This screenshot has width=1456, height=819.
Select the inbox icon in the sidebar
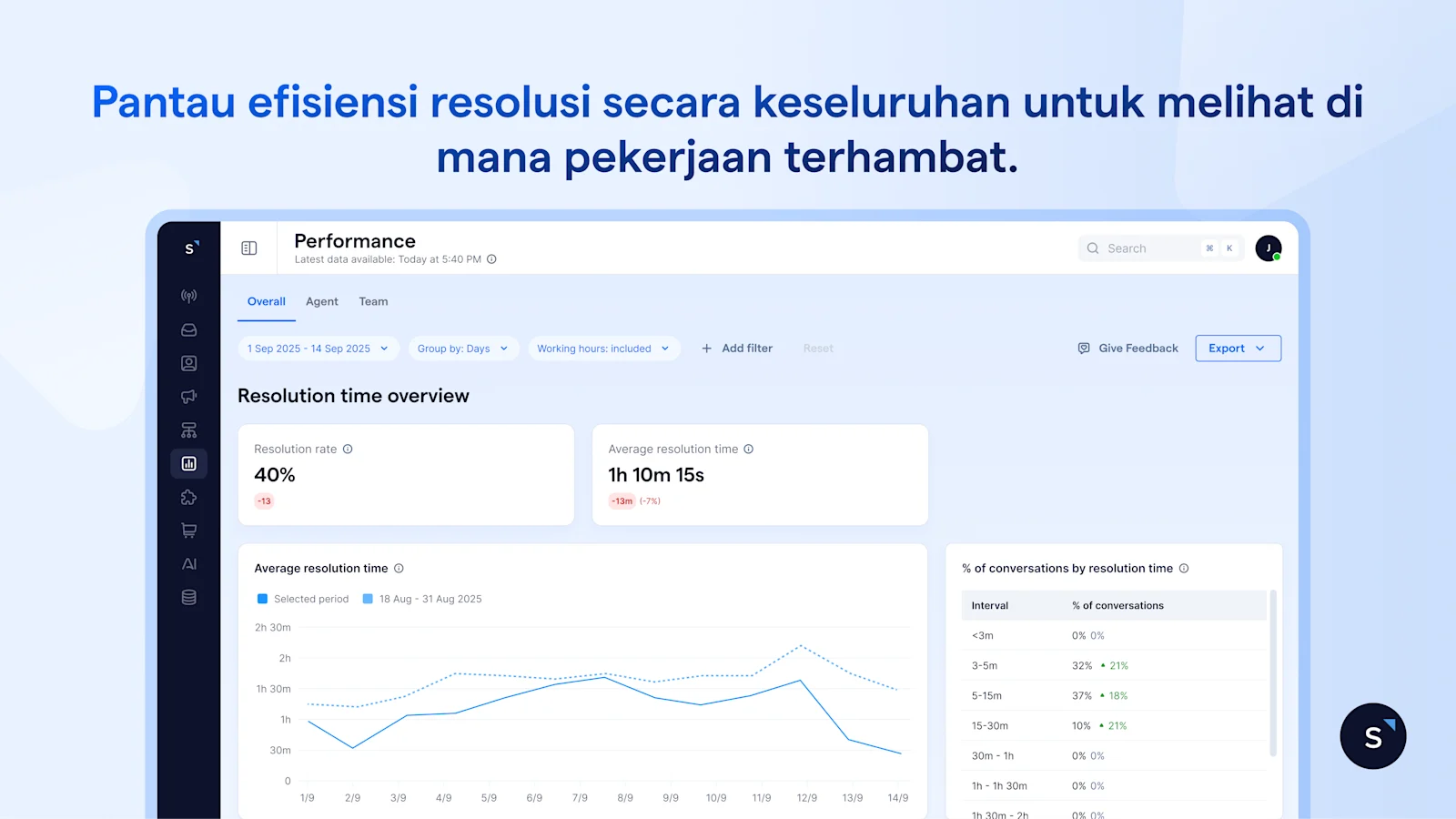click(188, 329)
